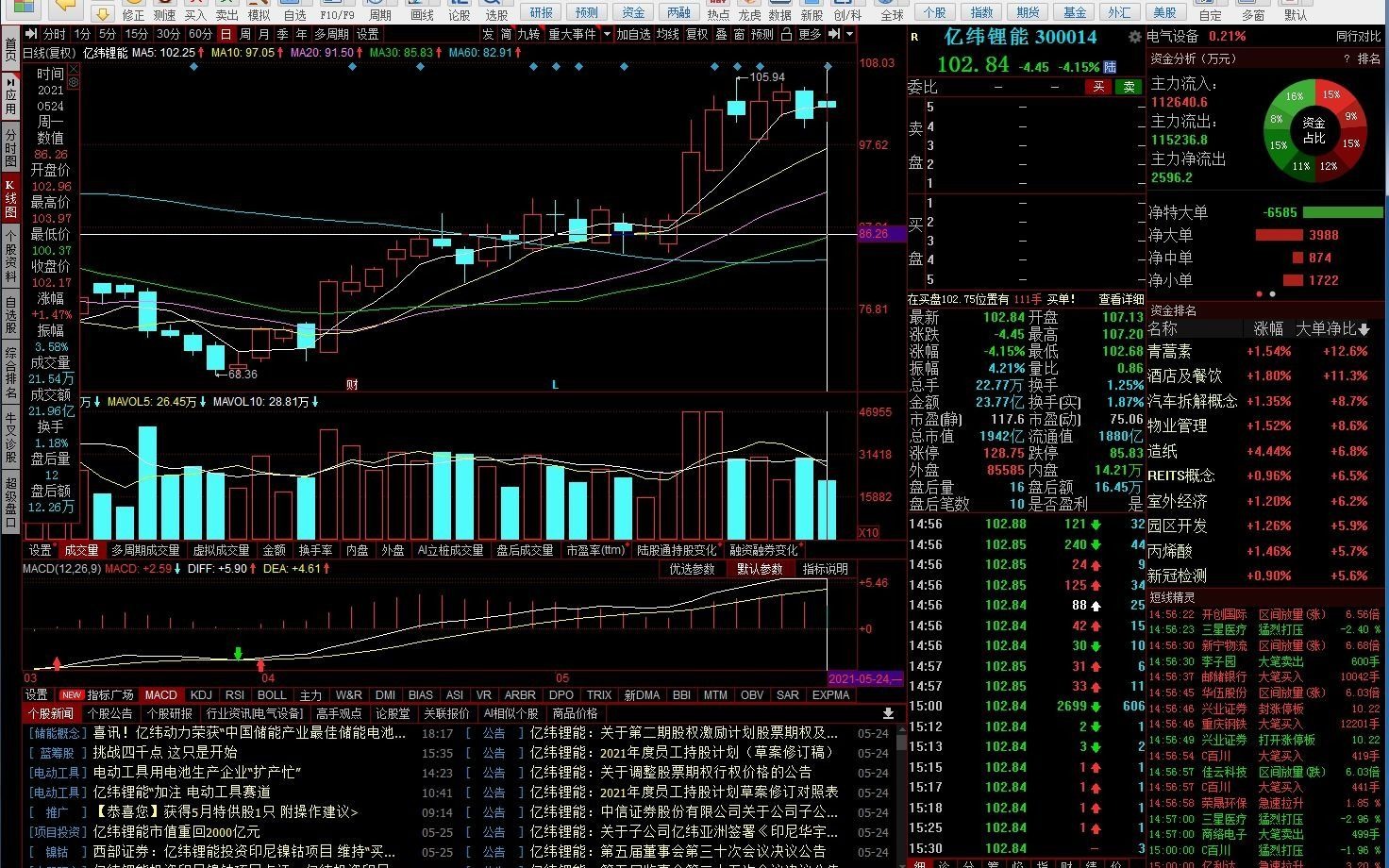This screenshot has height=868, width=1389.
Task: Click the 陆 stock connect badge
Action: [1110, 67]
